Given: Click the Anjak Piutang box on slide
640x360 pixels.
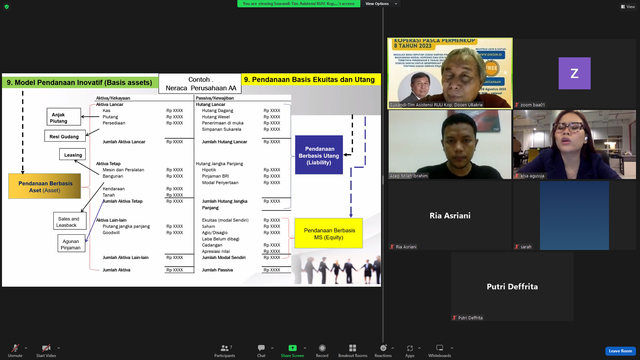Looking at the screenshot, I should [64, 117].
